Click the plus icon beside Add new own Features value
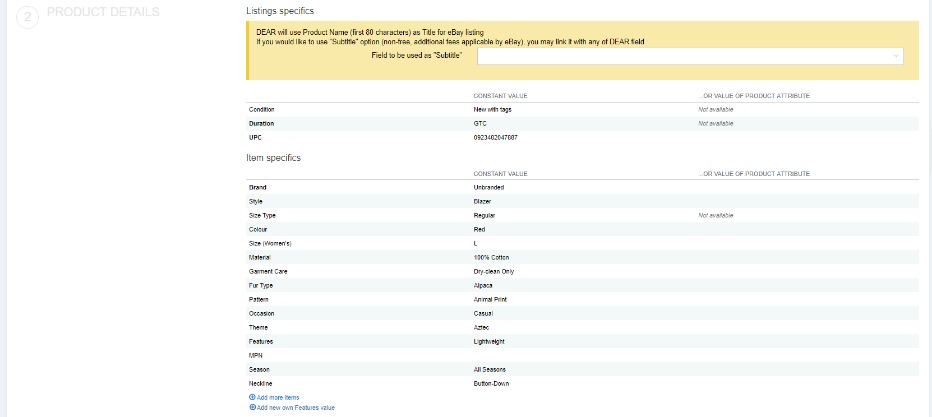 coord(251,407)
